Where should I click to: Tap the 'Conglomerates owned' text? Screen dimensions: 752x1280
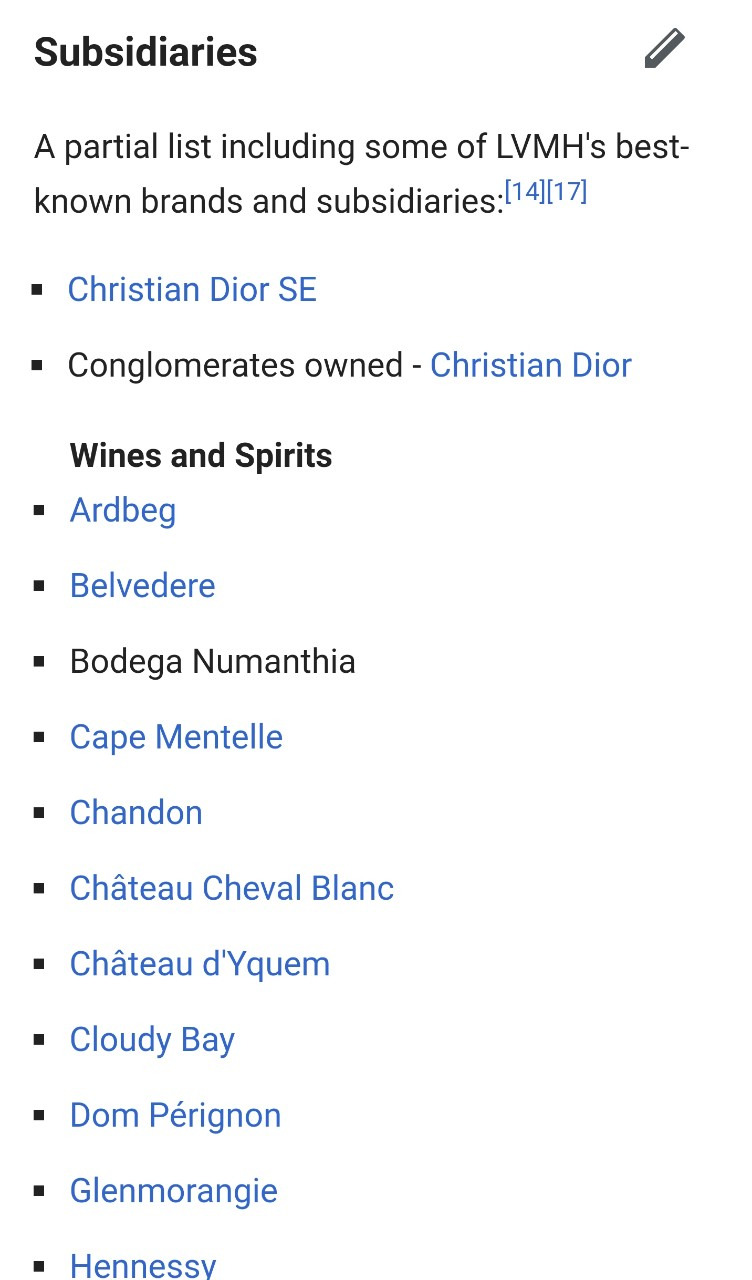click(235, 365)
